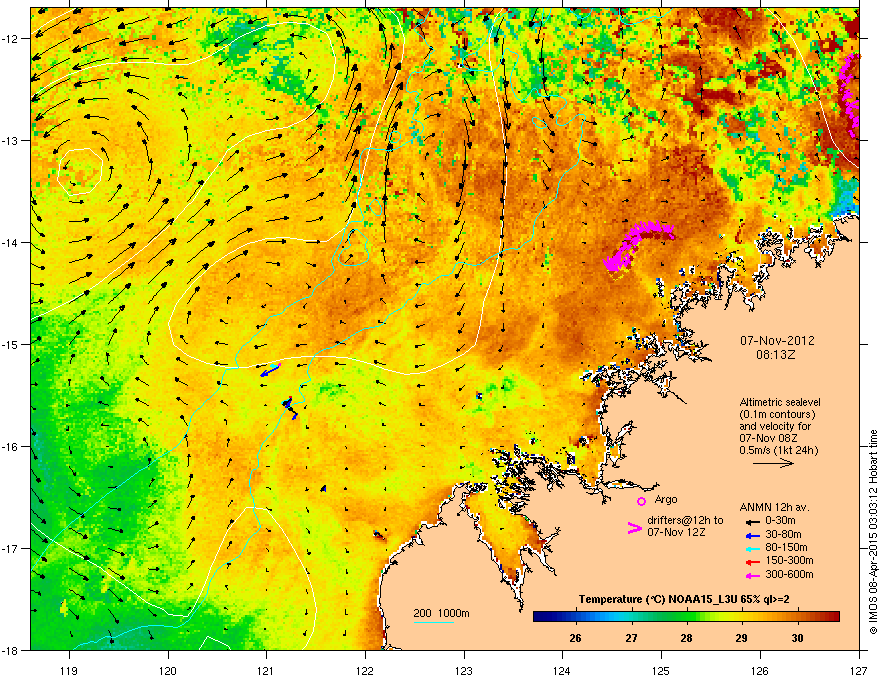Image resolution: width=880 pixels, height=680 pixels.
Task: Click the 'Altimetric sealevel' legend text
Action: (780, 402)
